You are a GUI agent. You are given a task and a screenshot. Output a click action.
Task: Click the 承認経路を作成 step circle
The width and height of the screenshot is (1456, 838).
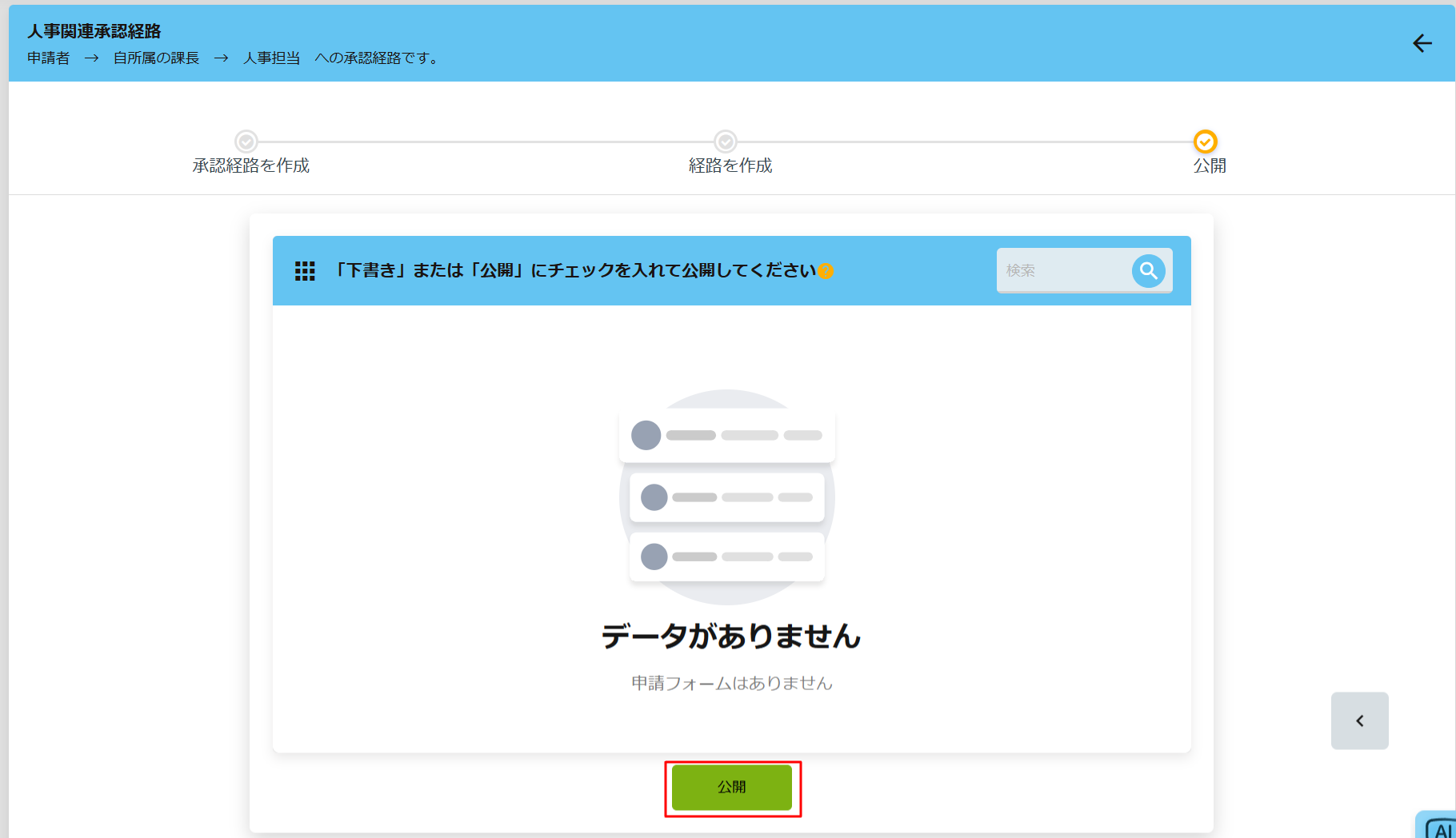pos(246,142)
